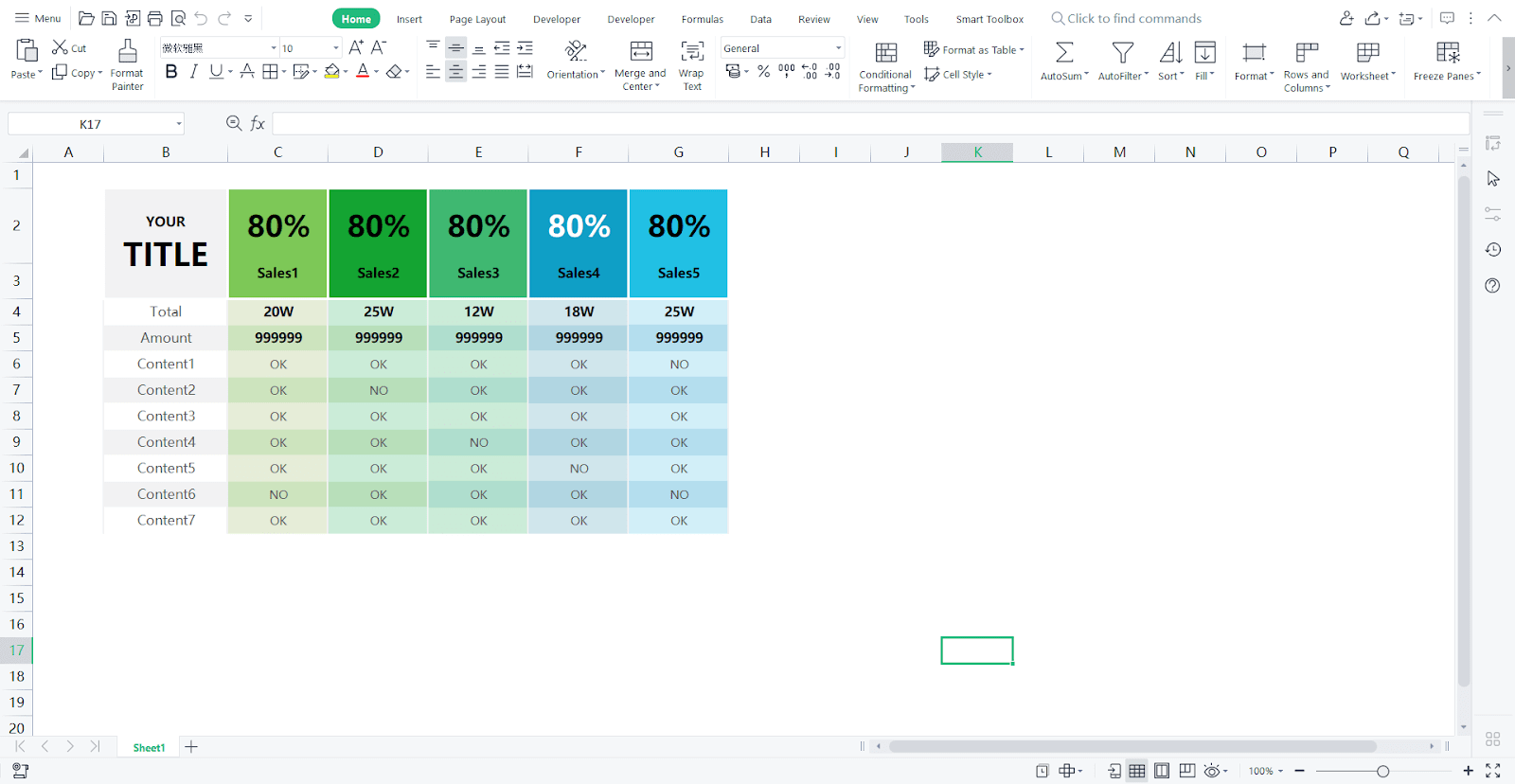Screen dimensions: 1515x784
Task: Expand the font size dropdown
Action: pyautogui.click(x=335, y=48)
